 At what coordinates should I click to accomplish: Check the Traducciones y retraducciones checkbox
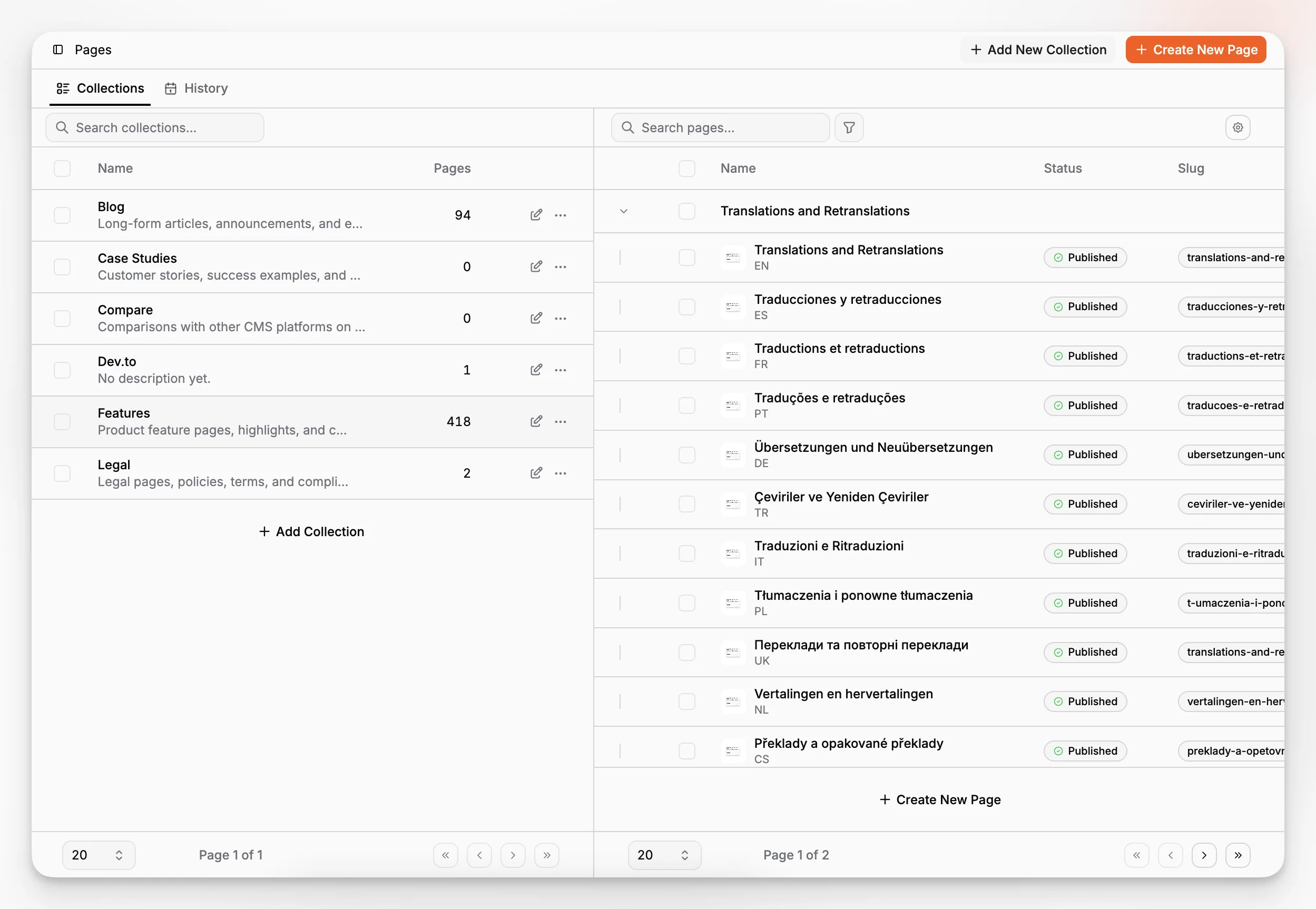pos(686,307)
